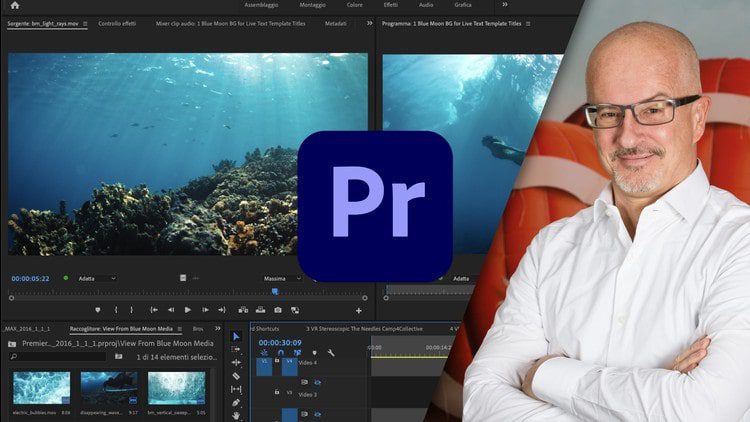Image resolution: width=750 pixels, height=422 pixels.
Task: Open Controllo effetti tab
Action: (x=117, y=23)
